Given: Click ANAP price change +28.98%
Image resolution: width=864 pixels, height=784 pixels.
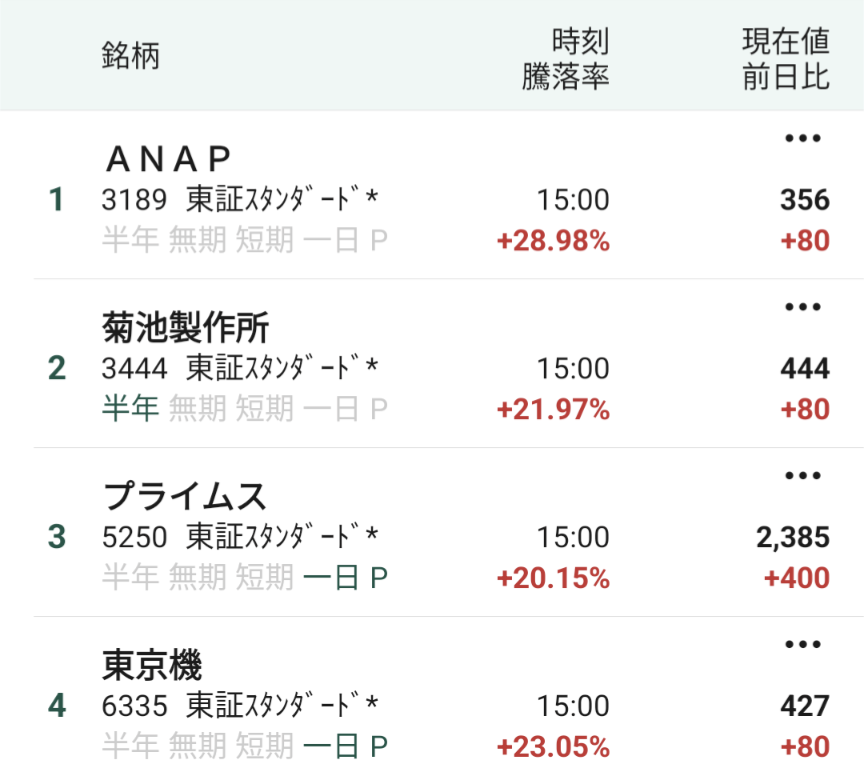Looking at the screenshot, I should [x=553, y=241].
